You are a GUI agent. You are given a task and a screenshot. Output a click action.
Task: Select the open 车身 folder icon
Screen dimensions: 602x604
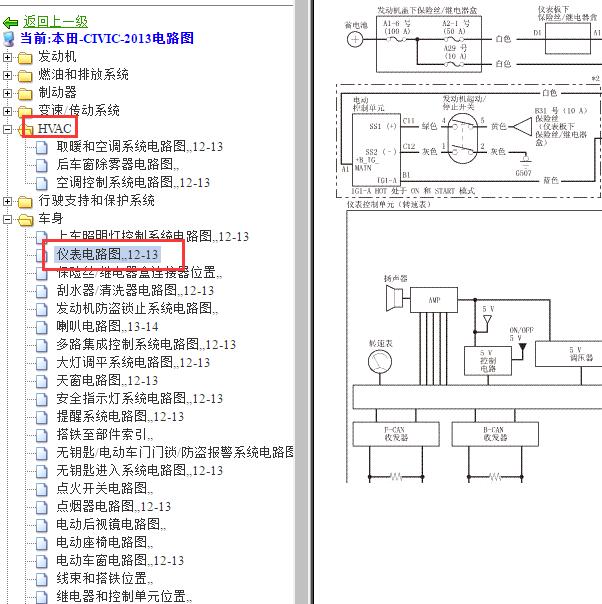pos(25,220)
